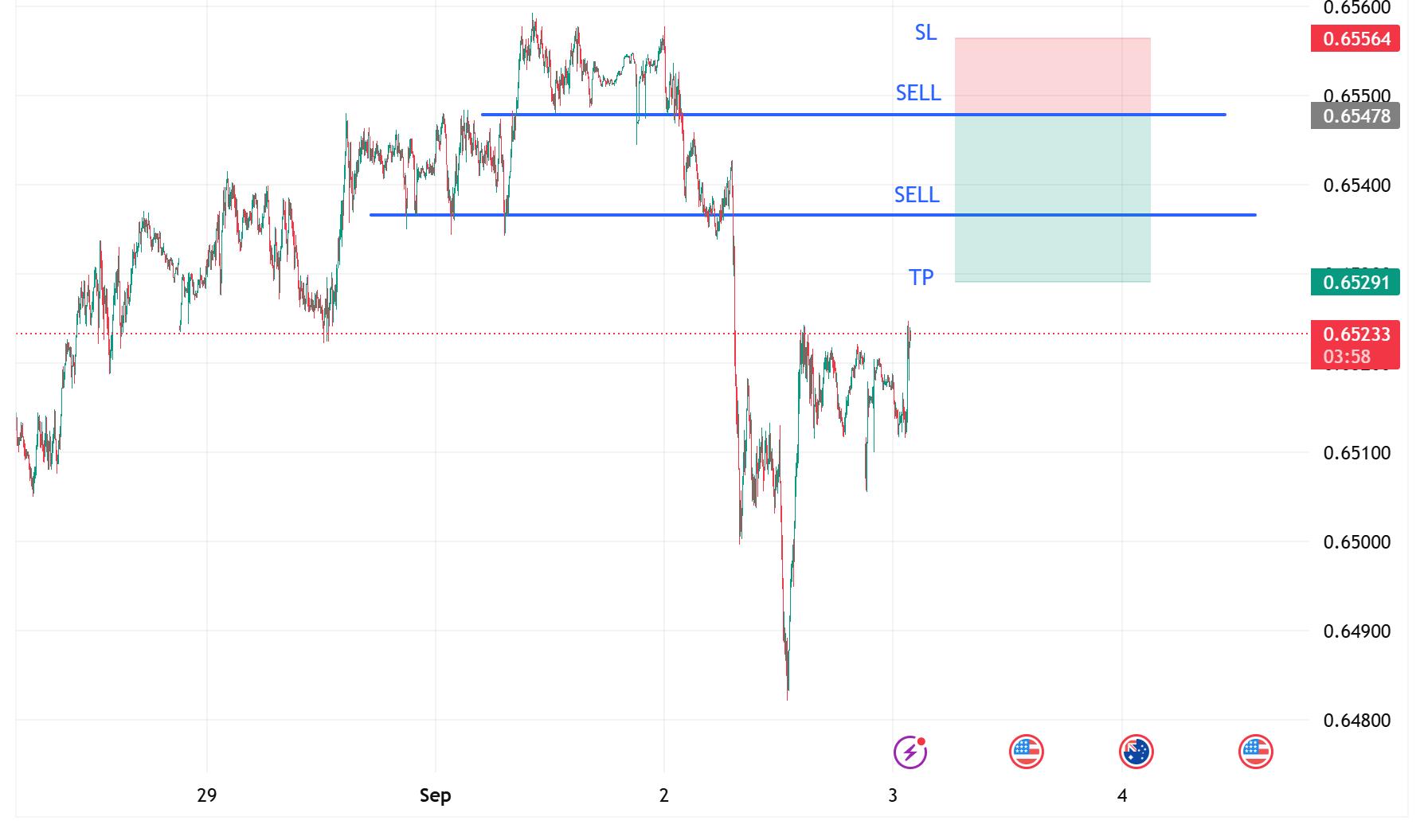Select the lower SELL text label
The width and height of the screenshot is (1424, 840).
pyautogui.click(x=917, y=195)
